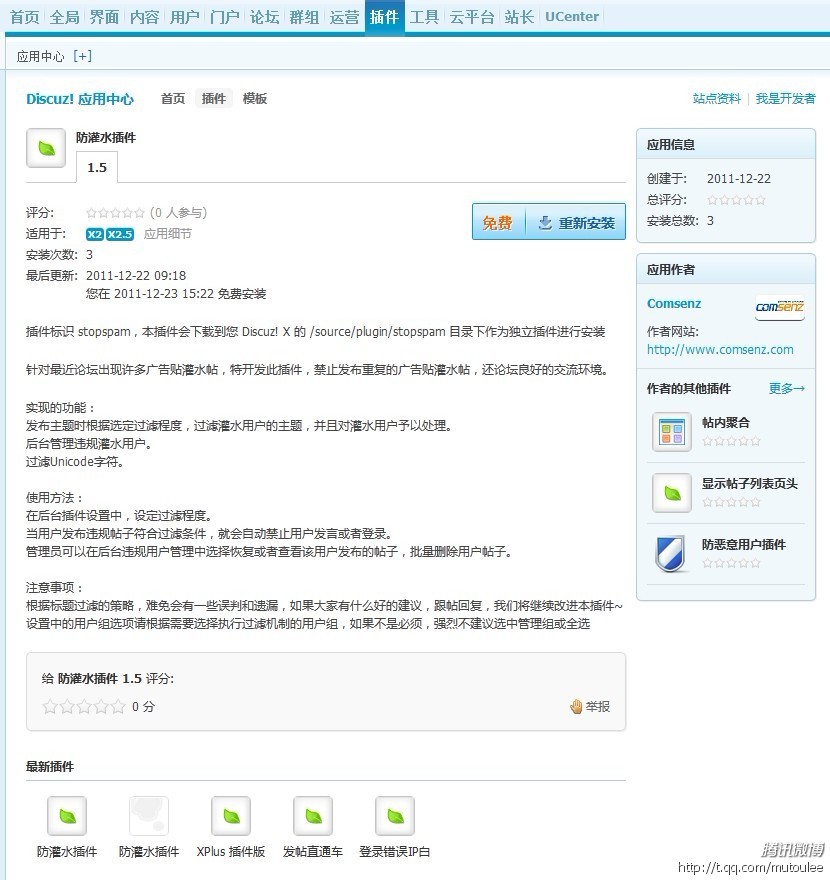Viewport: 830px width, 880px height.
Task: Go to the app center 首页 tab
Action: click(173, 99)
